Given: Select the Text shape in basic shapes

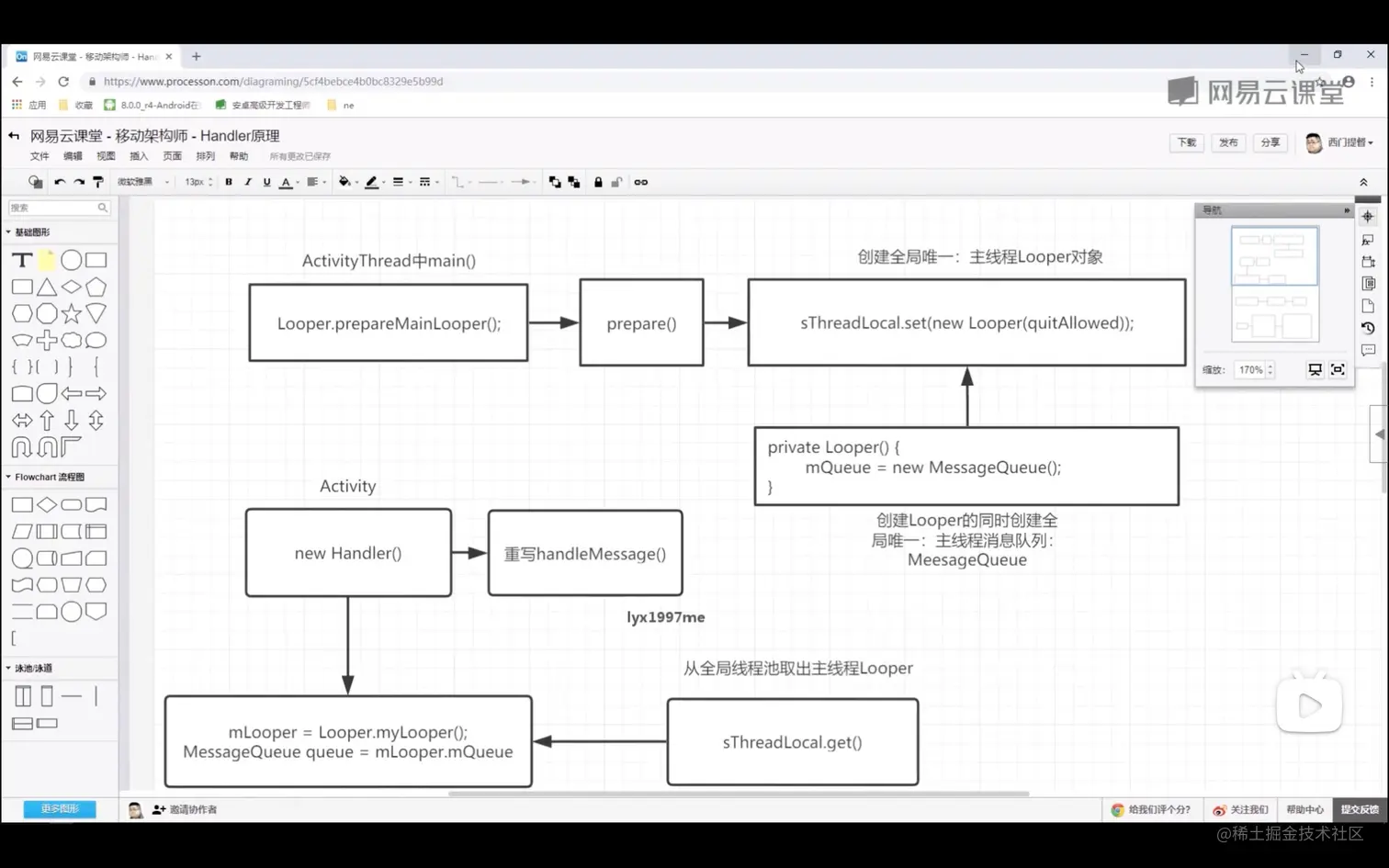Looking at the screenshot, I should pyautogui.click(x=22, y=260).
